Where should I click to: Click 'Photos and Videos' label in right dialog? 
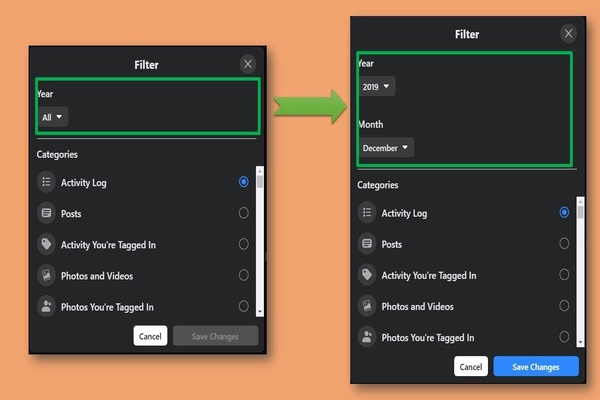click(417, 306)
